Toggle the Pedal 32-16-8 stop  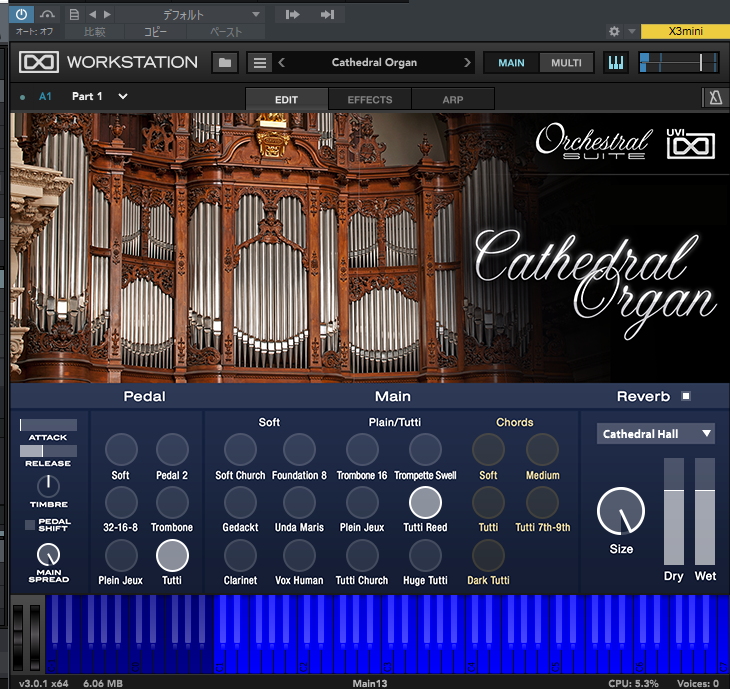(121, 503)
